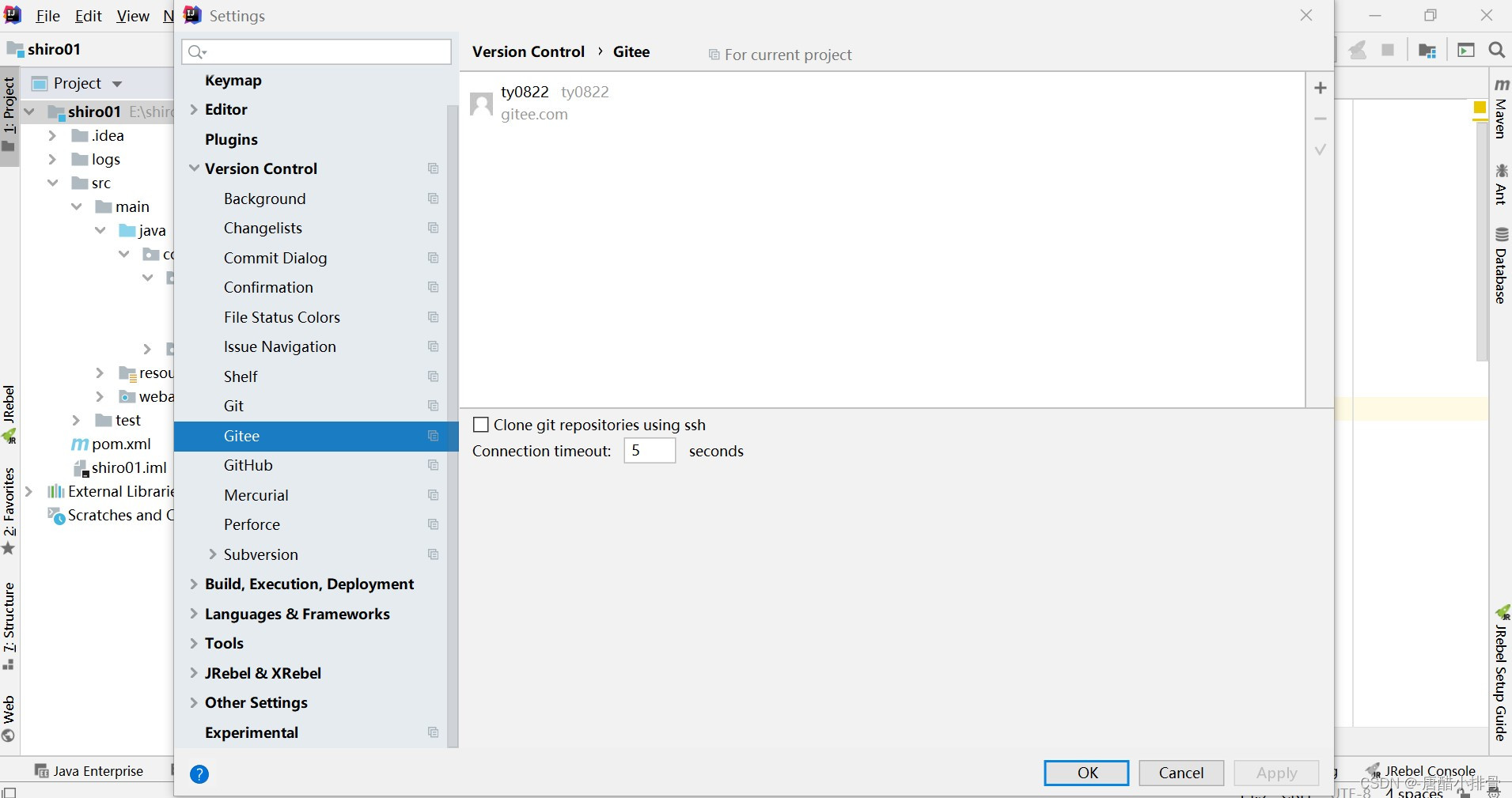1512x798 pixels.
Task: Expand the test folder
Action: tap(76, 420)
